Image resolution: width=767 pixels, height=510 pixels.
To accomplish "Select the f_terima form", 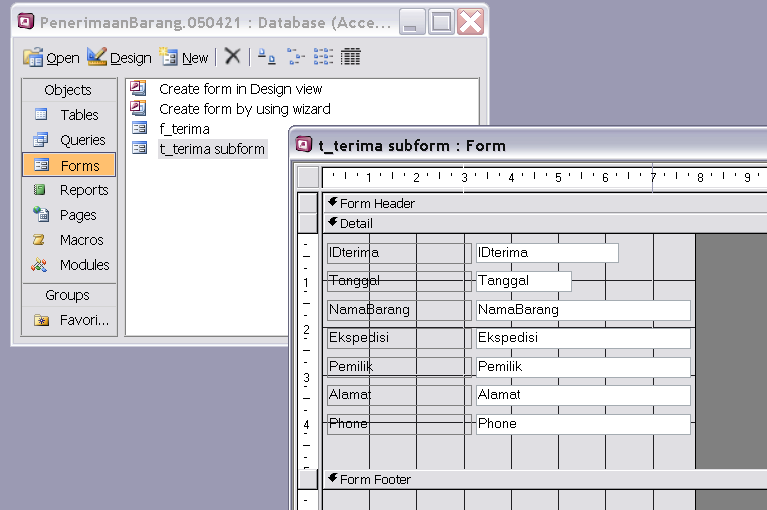I will coord(184,129).
